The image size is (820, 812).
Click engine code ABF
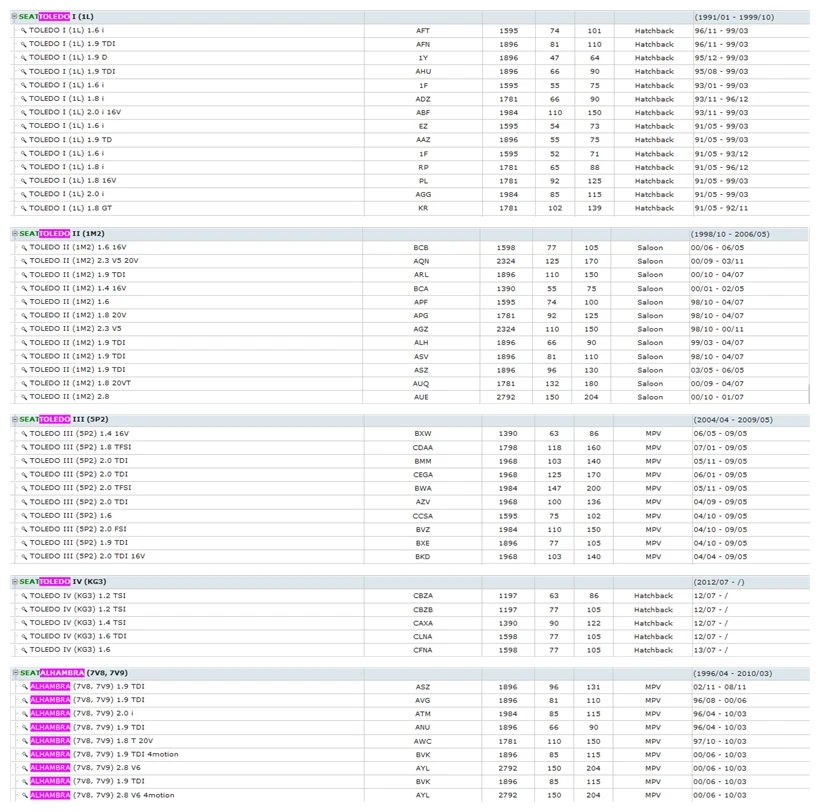pos(423,112)
